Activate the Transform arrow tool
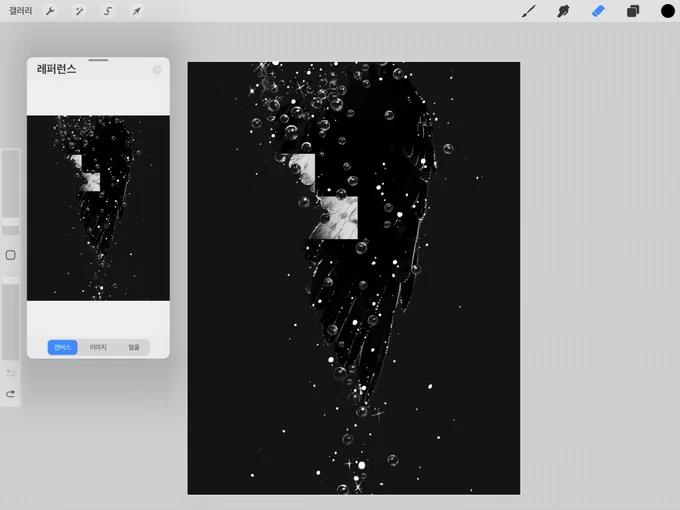This screenshot has height=510, width=680. (x=137, y=11)
